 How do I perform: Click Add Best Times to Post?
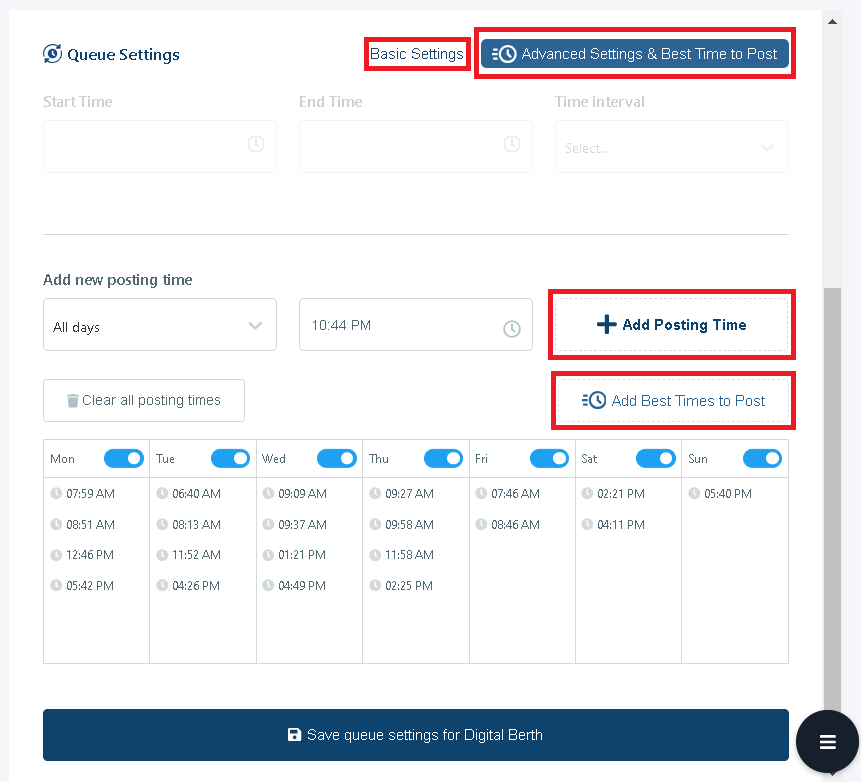[673, 400]
